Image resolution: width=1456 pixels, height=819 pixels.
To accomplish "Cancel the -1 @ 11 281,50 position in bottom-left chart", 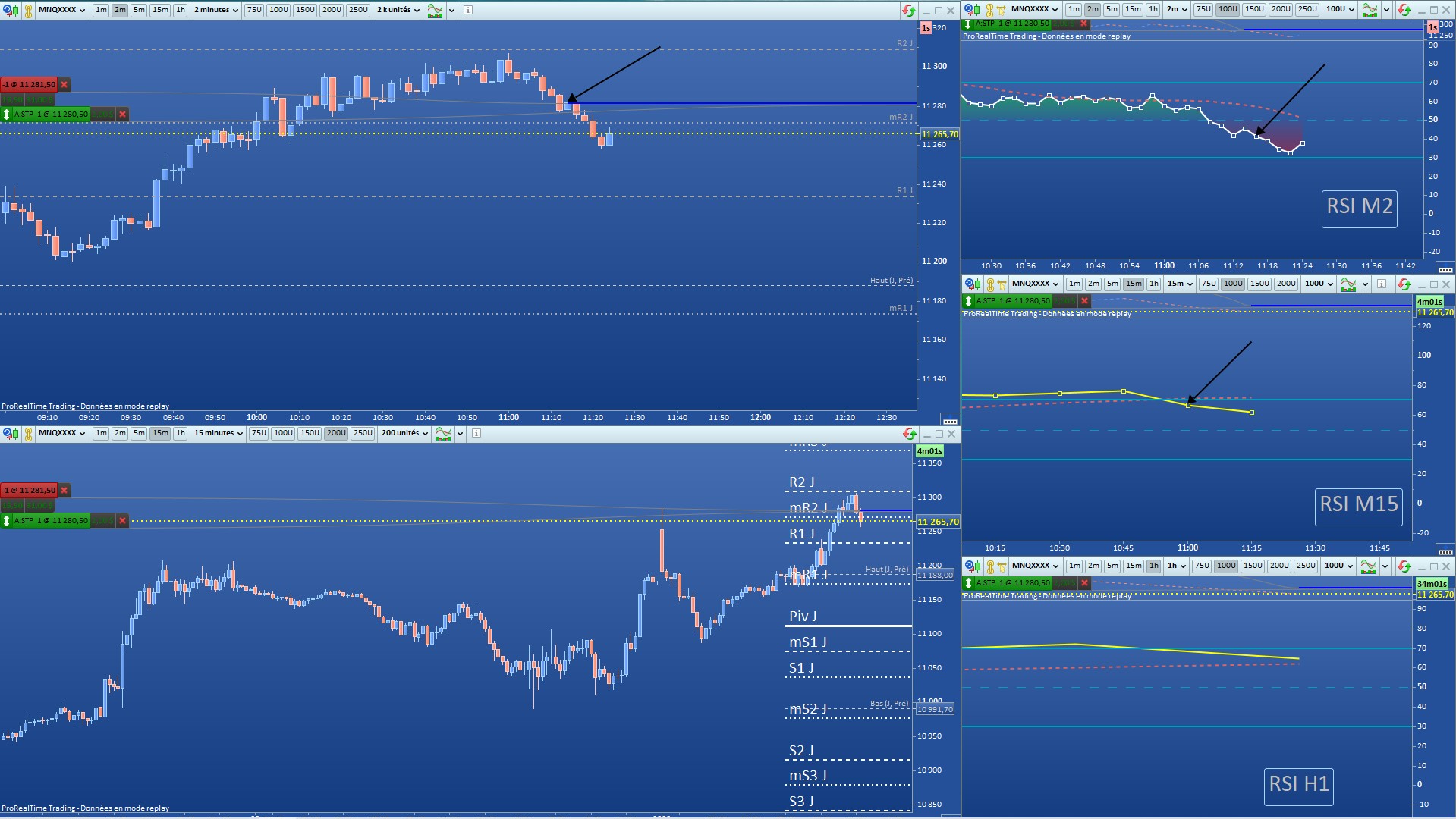I will [x=64, y=491].
